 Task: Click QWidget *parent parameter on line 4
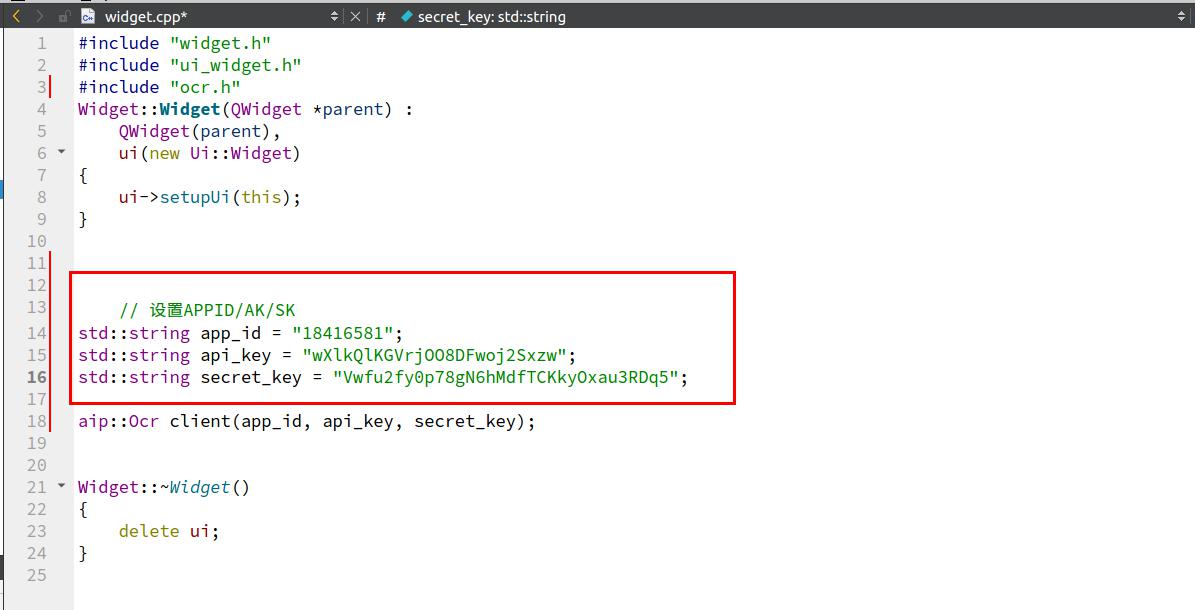point(306,110)
